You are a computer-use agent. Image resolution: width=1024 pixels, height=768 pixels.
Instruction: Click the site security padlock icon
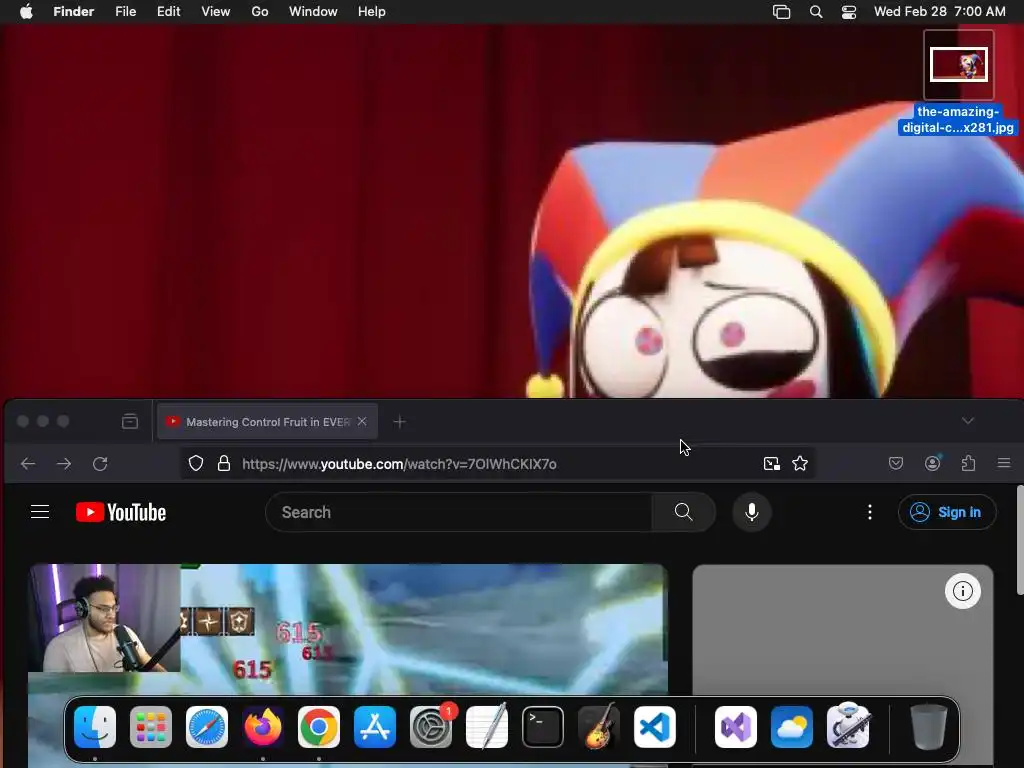tap(224, 464)
